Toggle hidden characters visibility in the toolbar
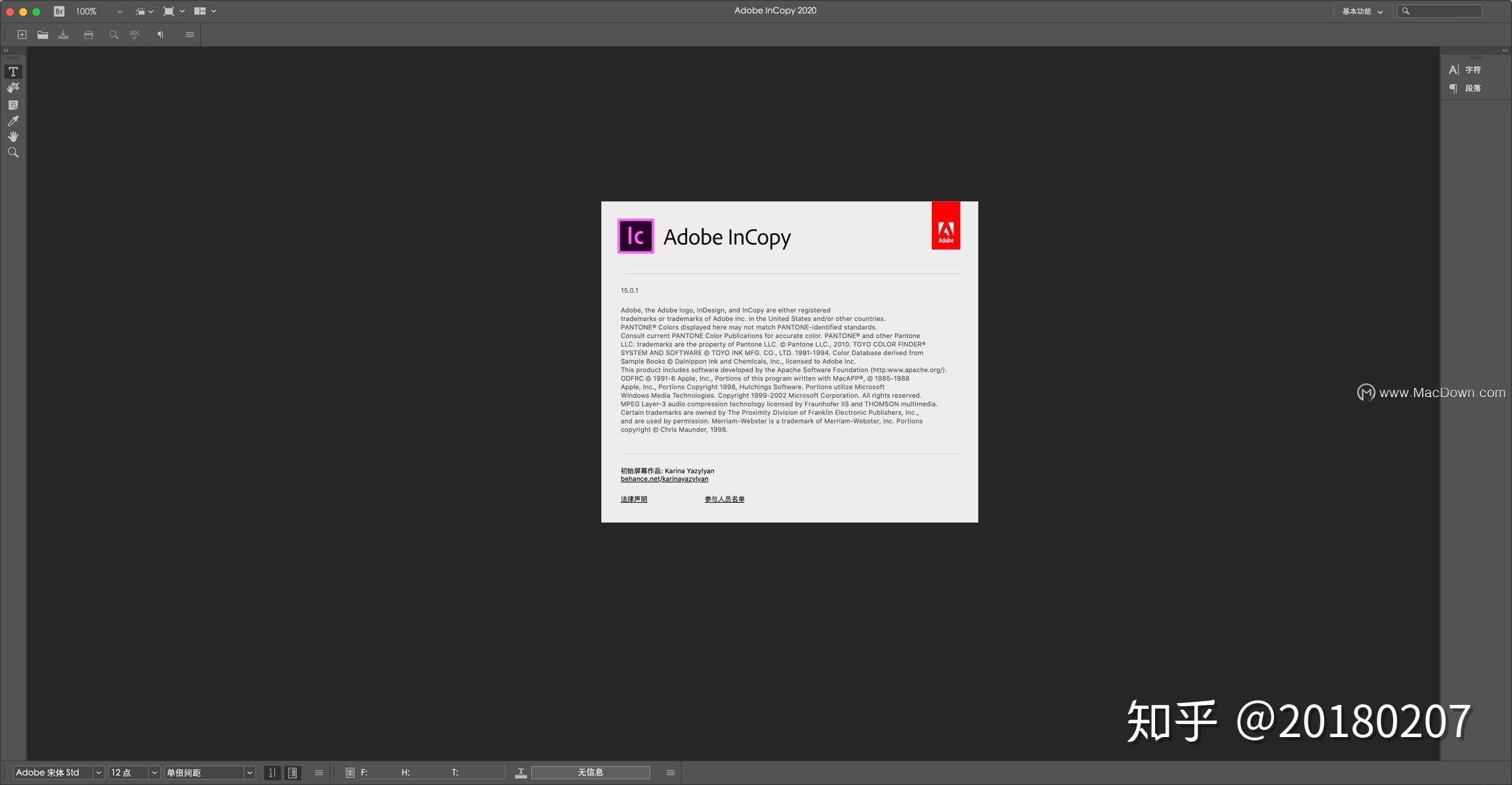 (160, 34)
